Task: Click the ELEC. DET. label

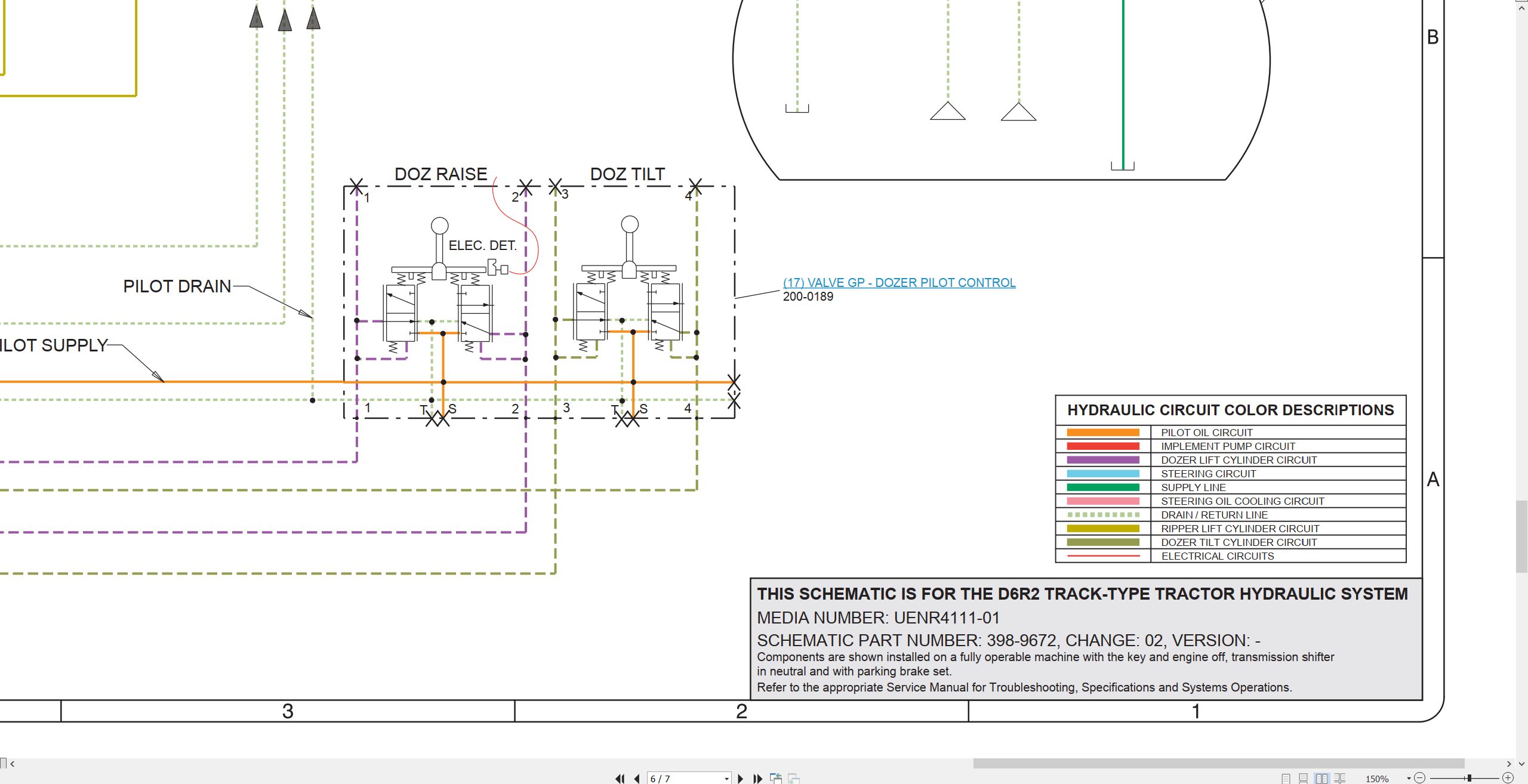Action: [x=482, y=245]
